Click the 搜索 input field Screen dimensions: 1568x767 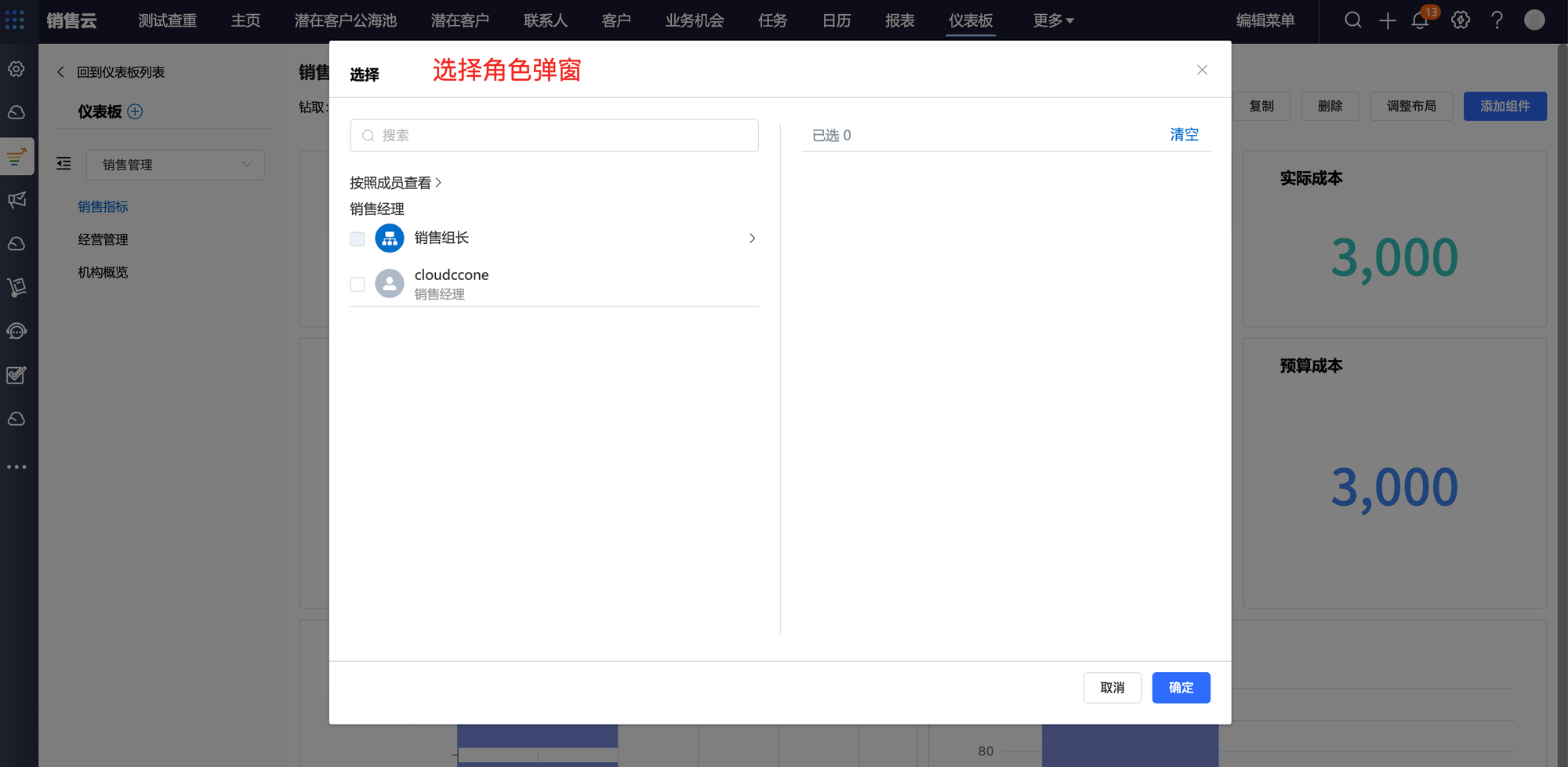554,136
